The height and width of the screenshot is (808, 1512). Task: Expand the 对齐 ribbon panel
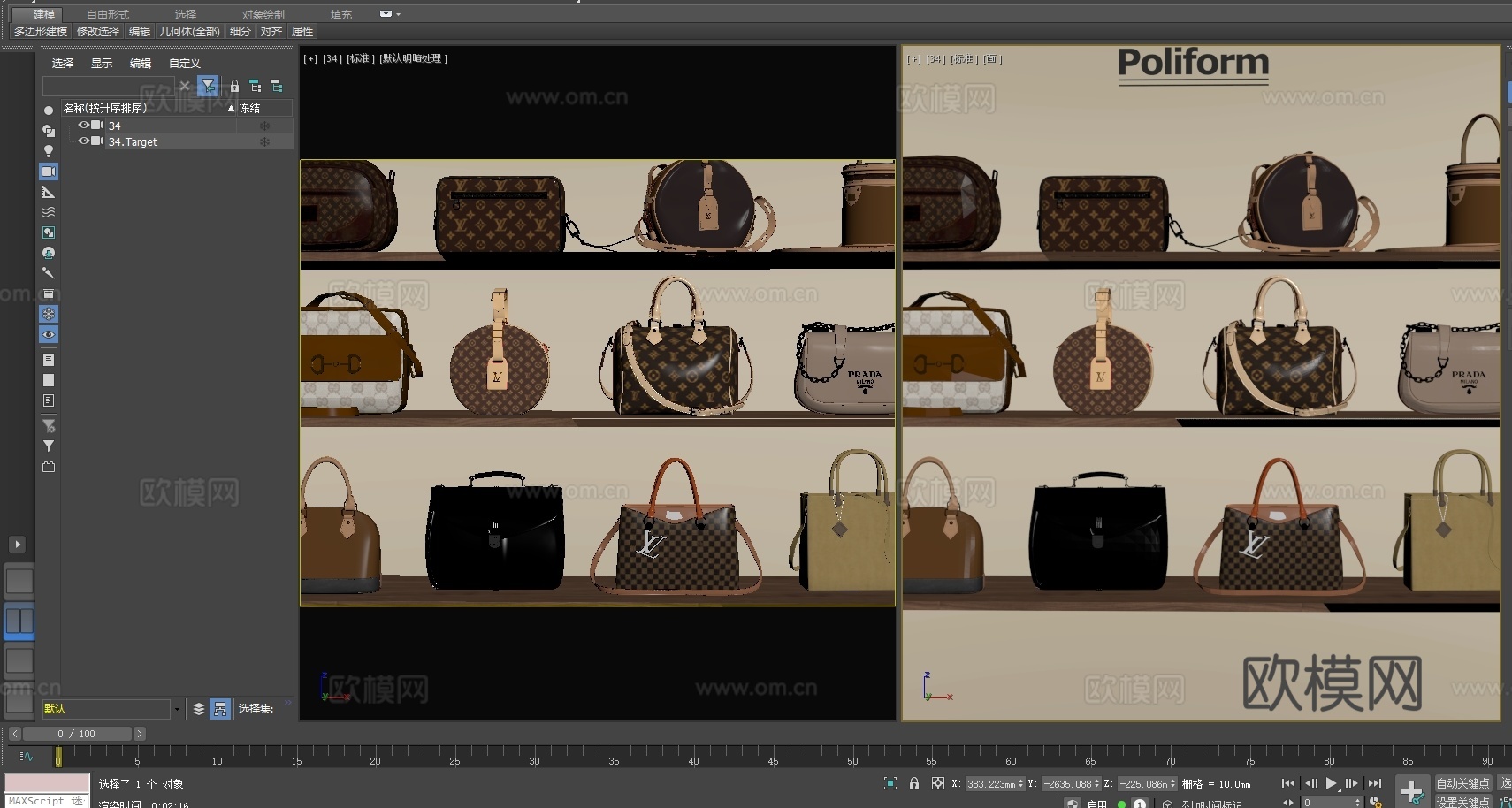point(271,31)
